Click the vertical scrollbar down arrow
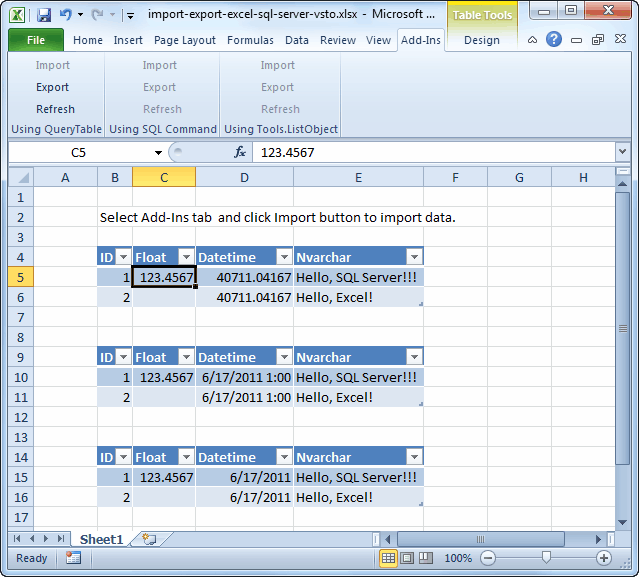Image resolution: width=639 pixels, height=577 pixels. tap(622, 522)
